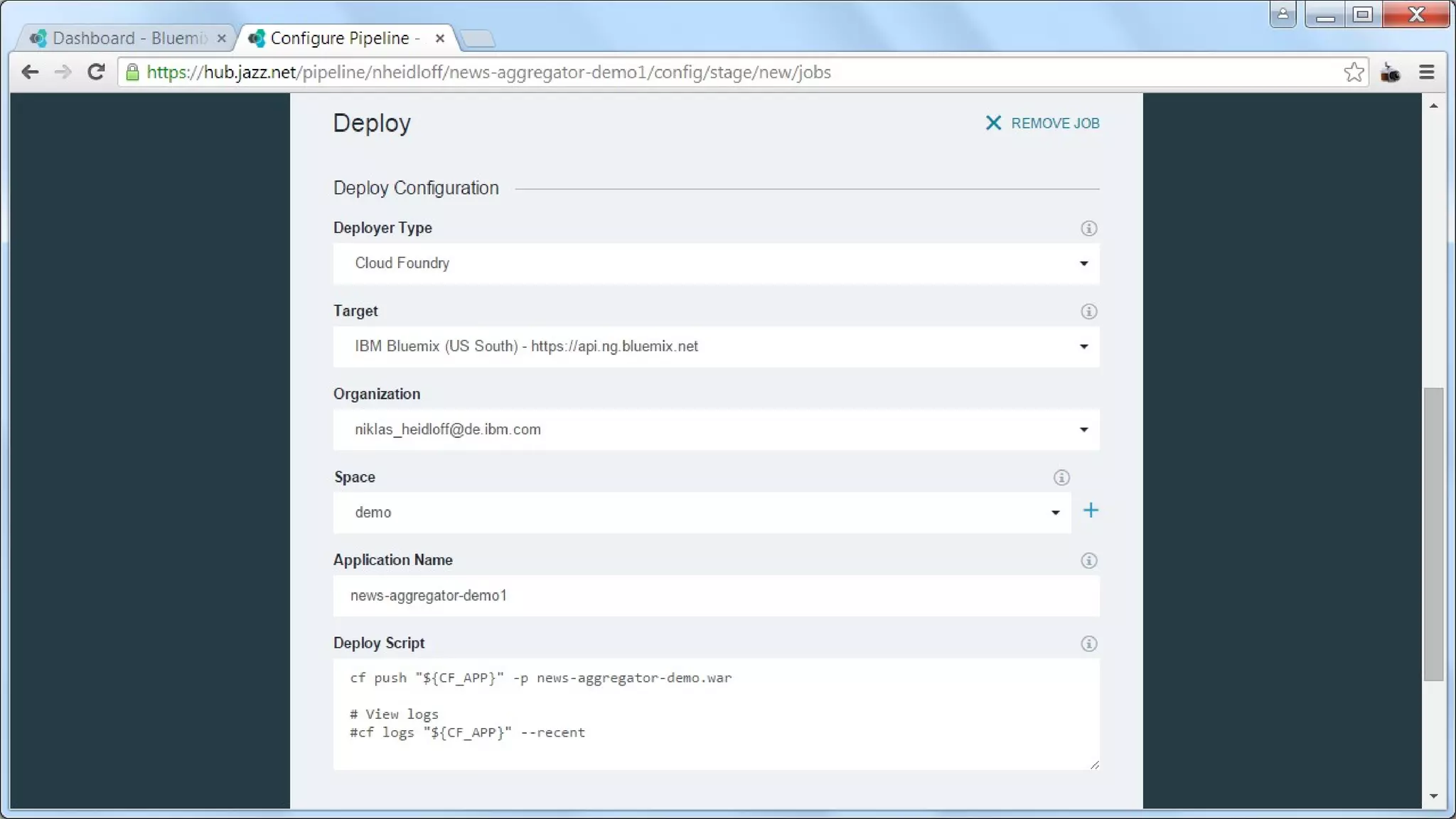Bookmark page with star icon
The image size is (1456, 819).
[1353, 73]
